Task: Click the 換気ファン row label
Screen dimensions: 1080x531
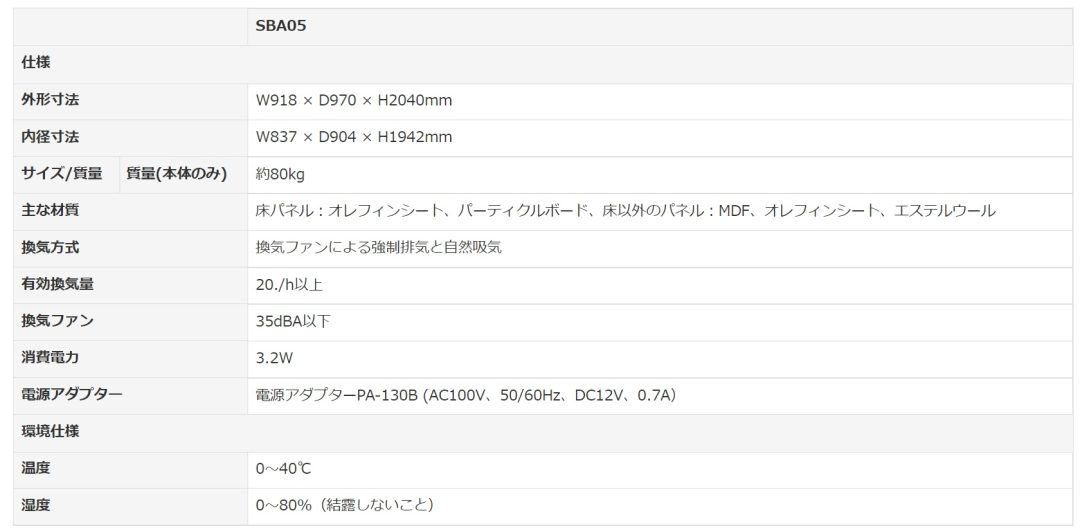Action: pos(58,321)
